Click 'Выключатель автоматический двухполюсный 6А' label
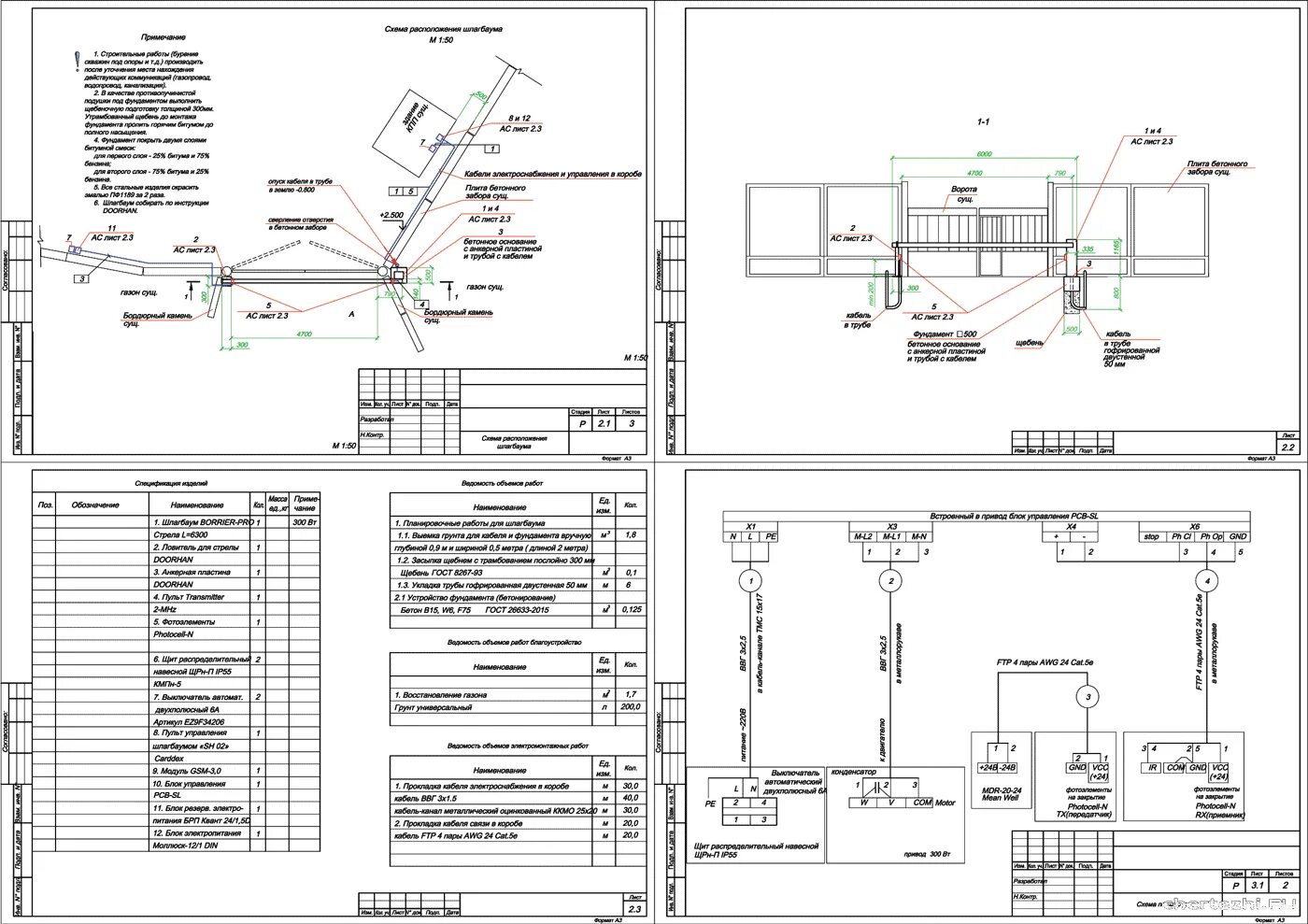The height and width of the screenshot is (924, 1308). [796, 781]
